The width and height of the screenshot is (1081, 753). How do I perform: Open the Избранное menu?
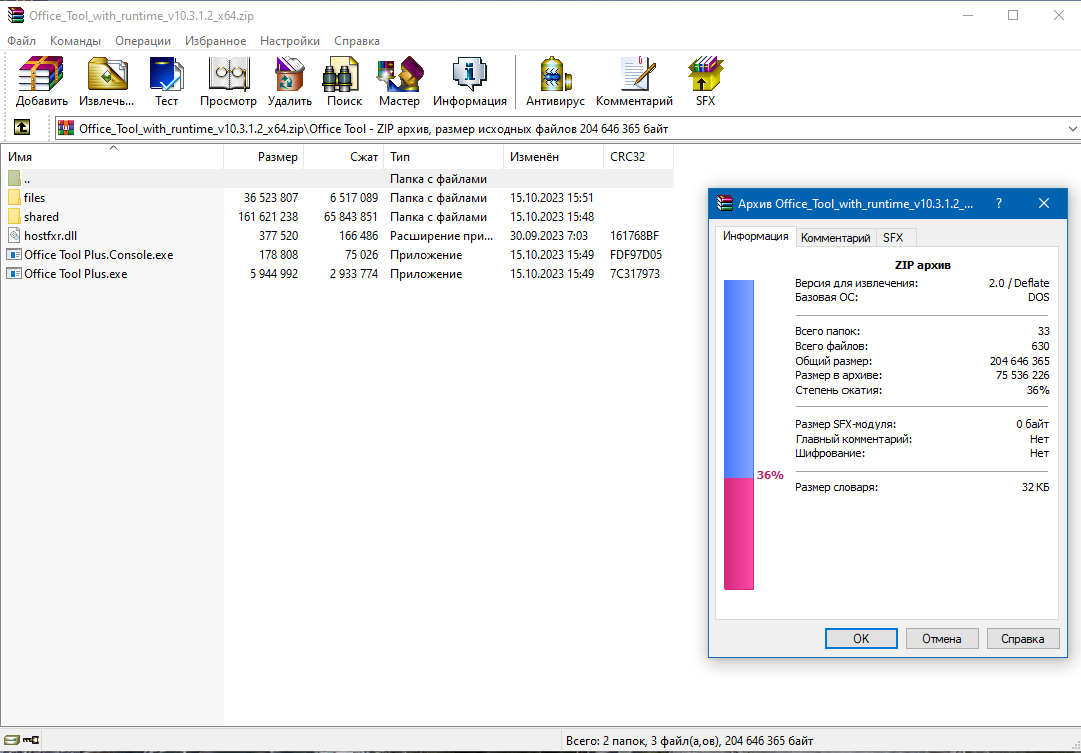click(x=215, y=41)
